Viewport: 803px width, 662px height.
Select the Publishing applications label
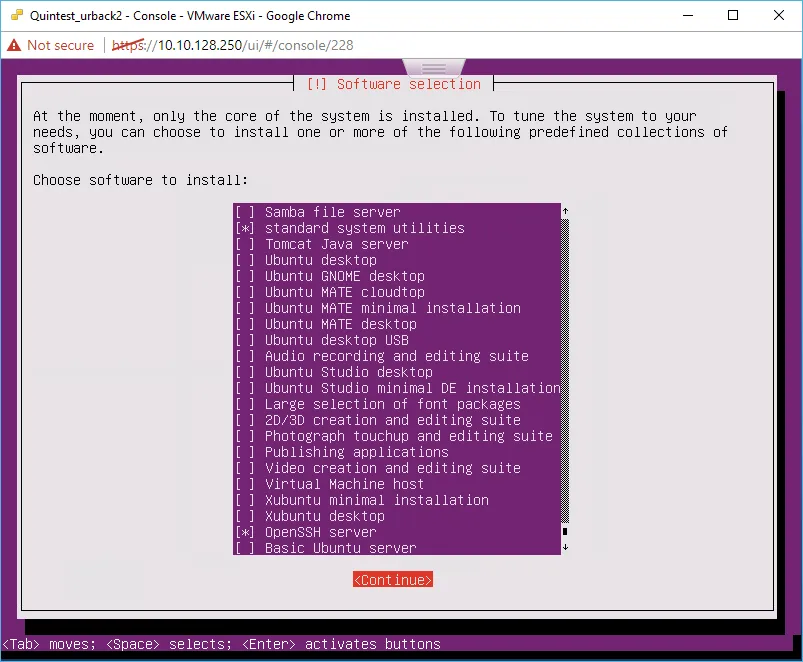point(356,452)
